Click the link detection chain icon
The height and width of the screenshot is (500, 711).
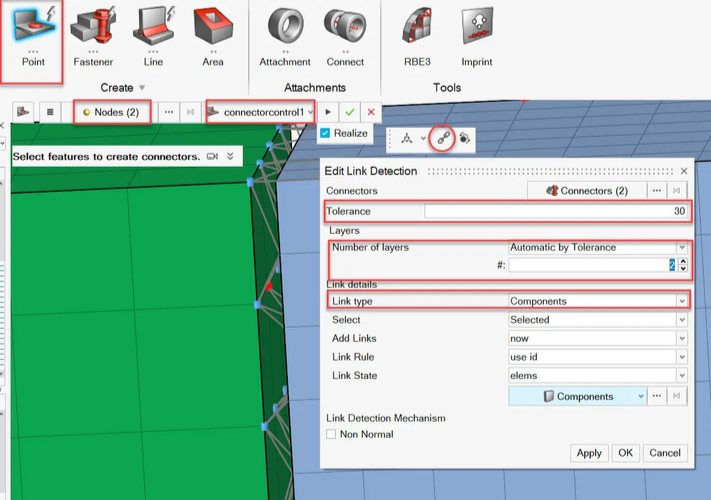pyautogui.click(x=442, y=139)
